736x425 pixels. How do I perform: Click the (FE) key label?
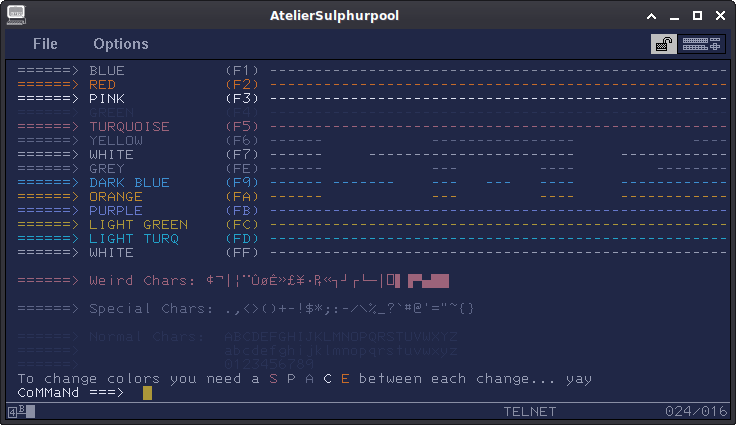click(x=242, y=169)
